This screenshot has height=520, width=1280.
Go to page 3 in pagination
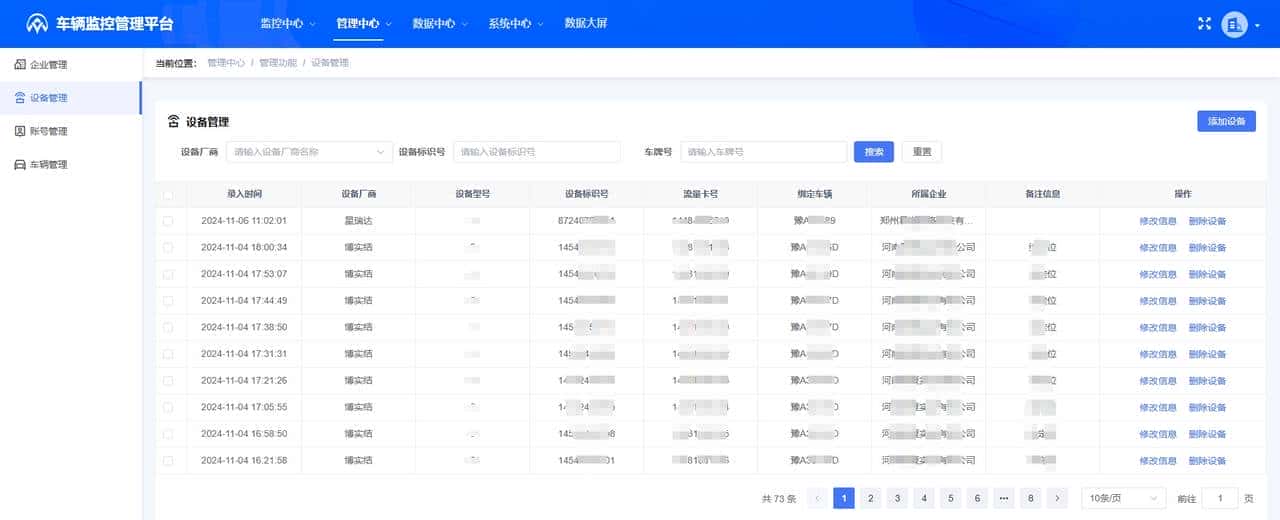click(897, 498)
